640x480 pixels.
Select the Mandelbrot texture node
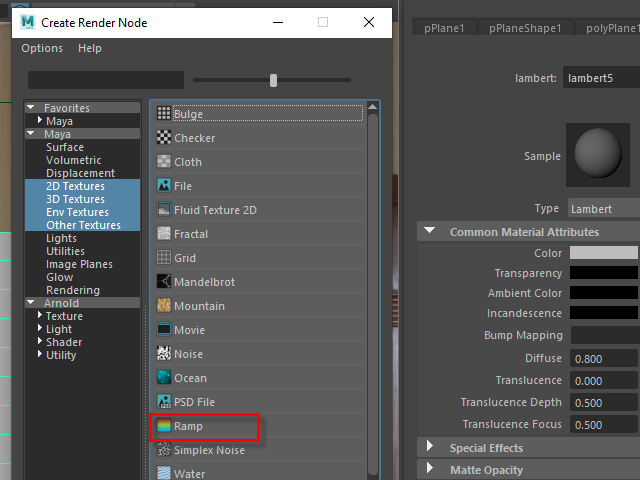205,282
